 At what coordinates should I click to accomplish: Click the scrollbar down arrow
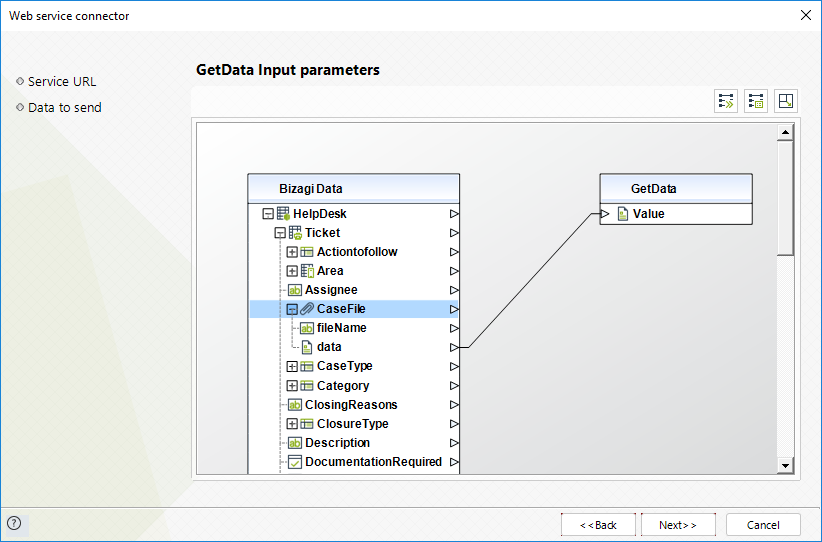tap(785, 465)
